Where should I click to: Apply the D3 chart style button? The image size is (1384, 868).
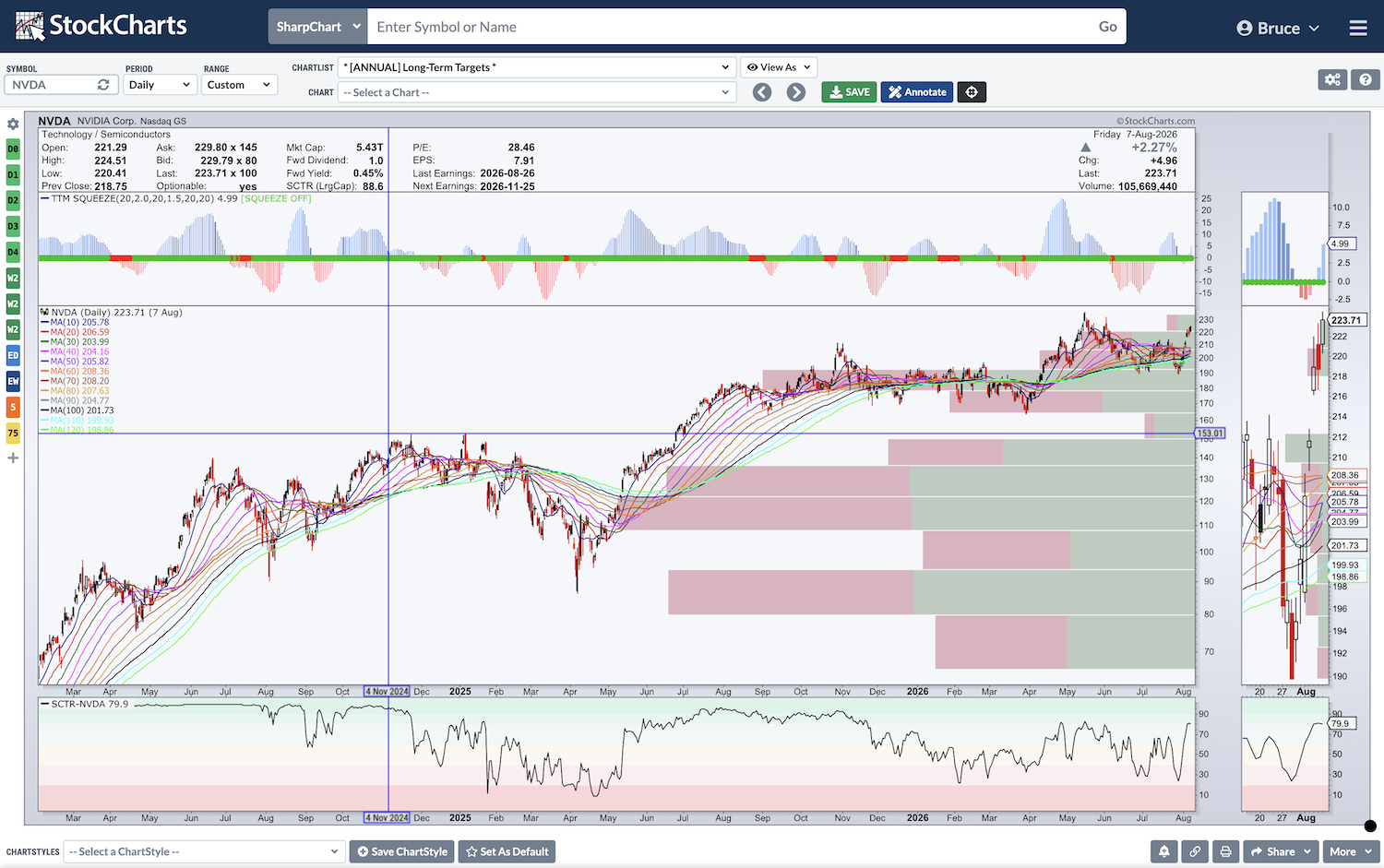13,226
